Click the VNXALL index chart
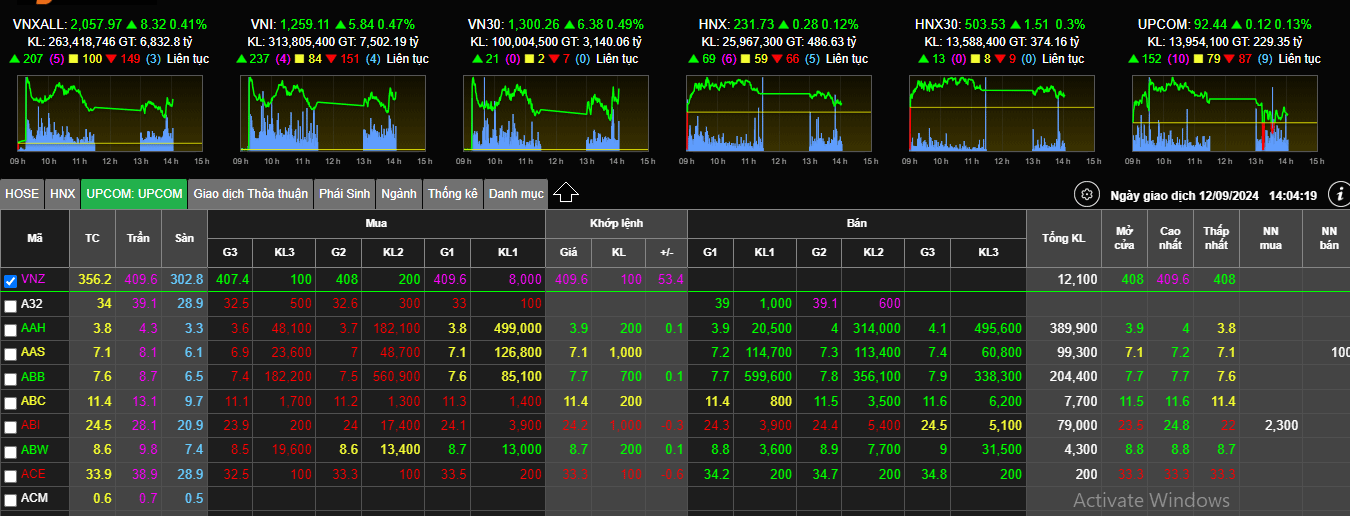Viewport: 1350px width, 516px height. click(x=109, y=115)
